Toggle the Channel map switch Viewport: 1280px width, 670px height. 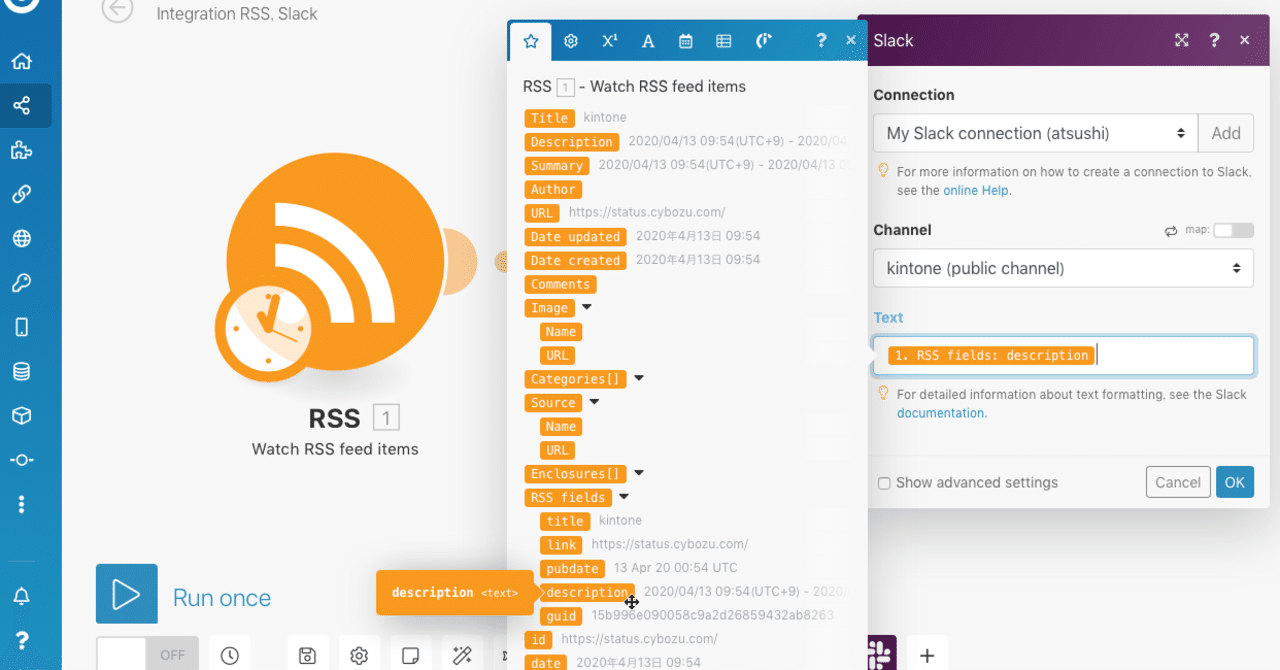(1234, 230)
